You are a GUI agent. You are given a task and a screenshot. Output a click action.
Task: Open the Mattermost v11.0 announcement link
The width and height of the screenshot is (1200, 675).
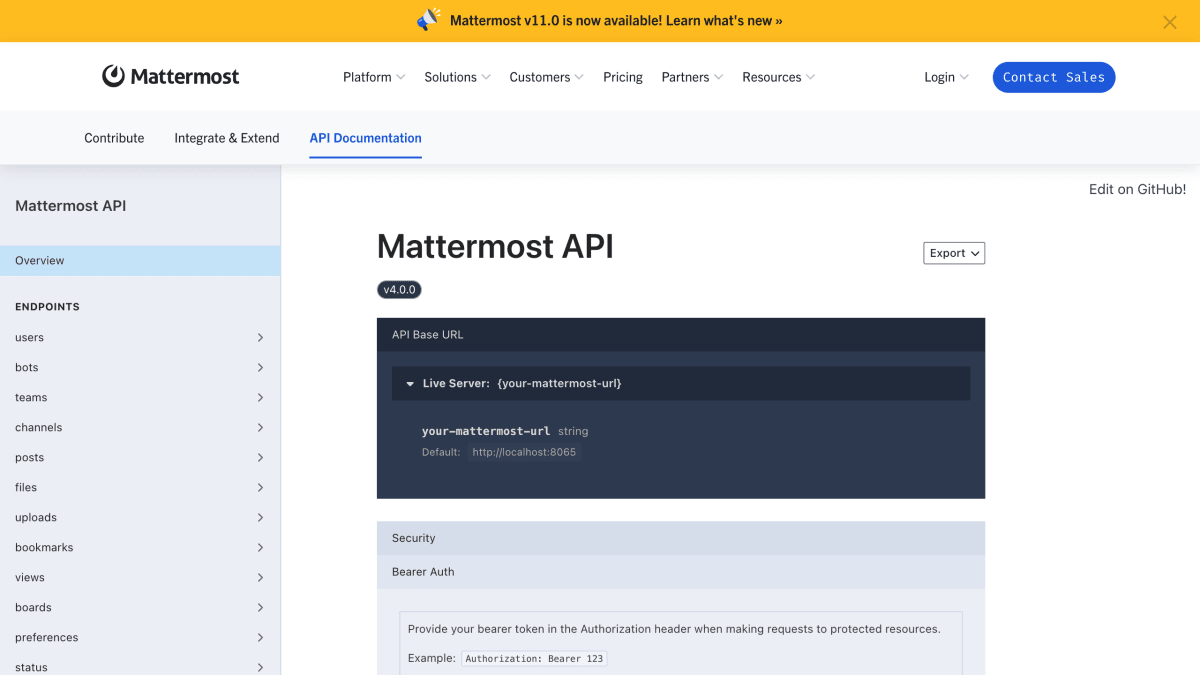(x=616, y=20)
